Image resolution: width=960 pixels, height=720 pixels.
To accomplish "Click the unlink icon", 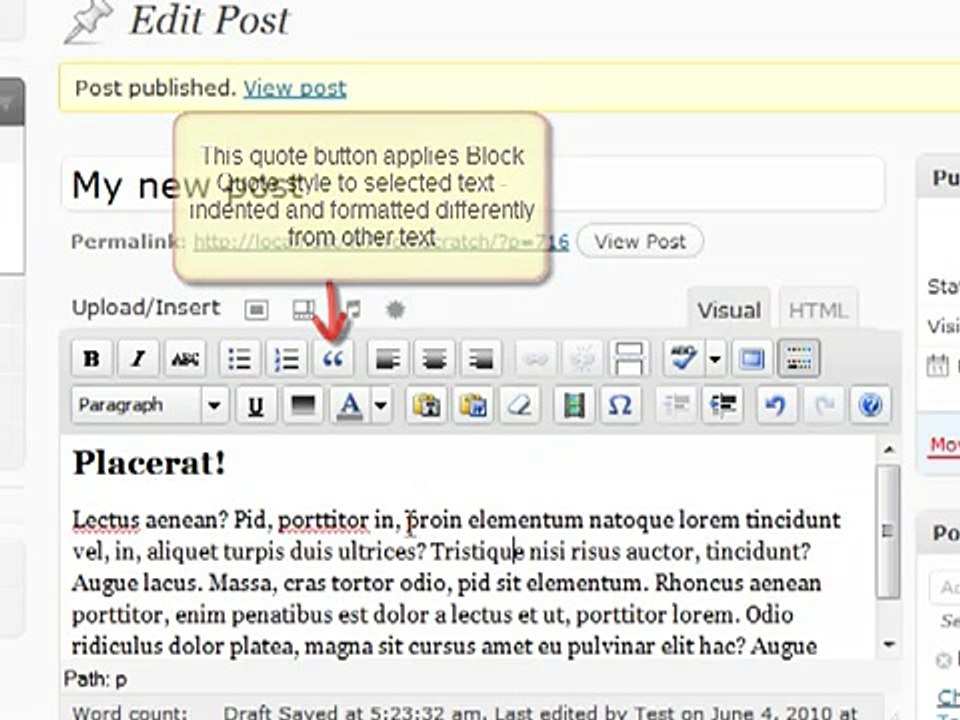I will (582, 358).
